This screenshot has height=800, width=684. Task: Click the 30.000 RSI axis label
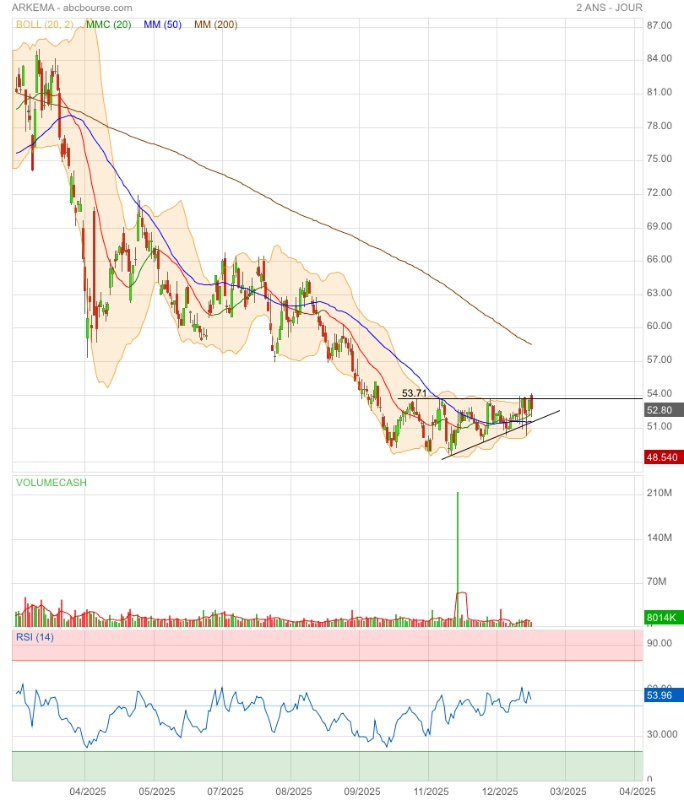[x=662, y=734]
